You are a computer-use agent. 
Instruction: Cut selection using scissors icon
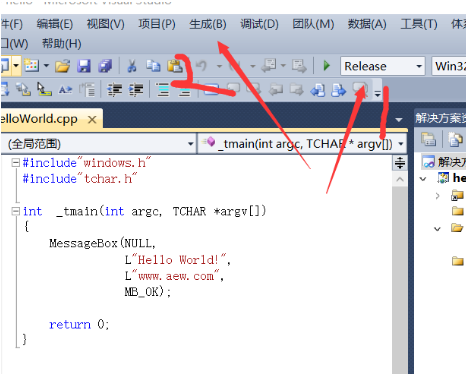tap(132, 66)
